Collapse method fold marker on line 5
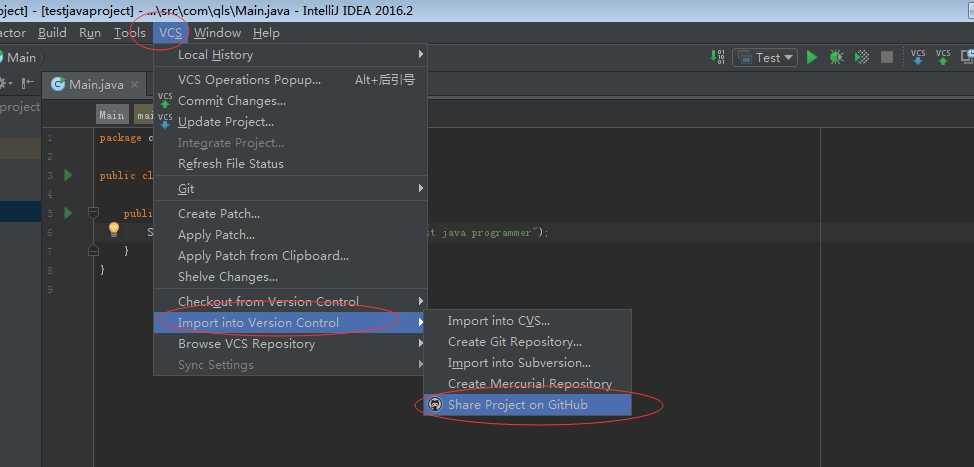Image resolution: width=974 pixels, height=467 pixels. pyautogui.click(x=93, y=213)
